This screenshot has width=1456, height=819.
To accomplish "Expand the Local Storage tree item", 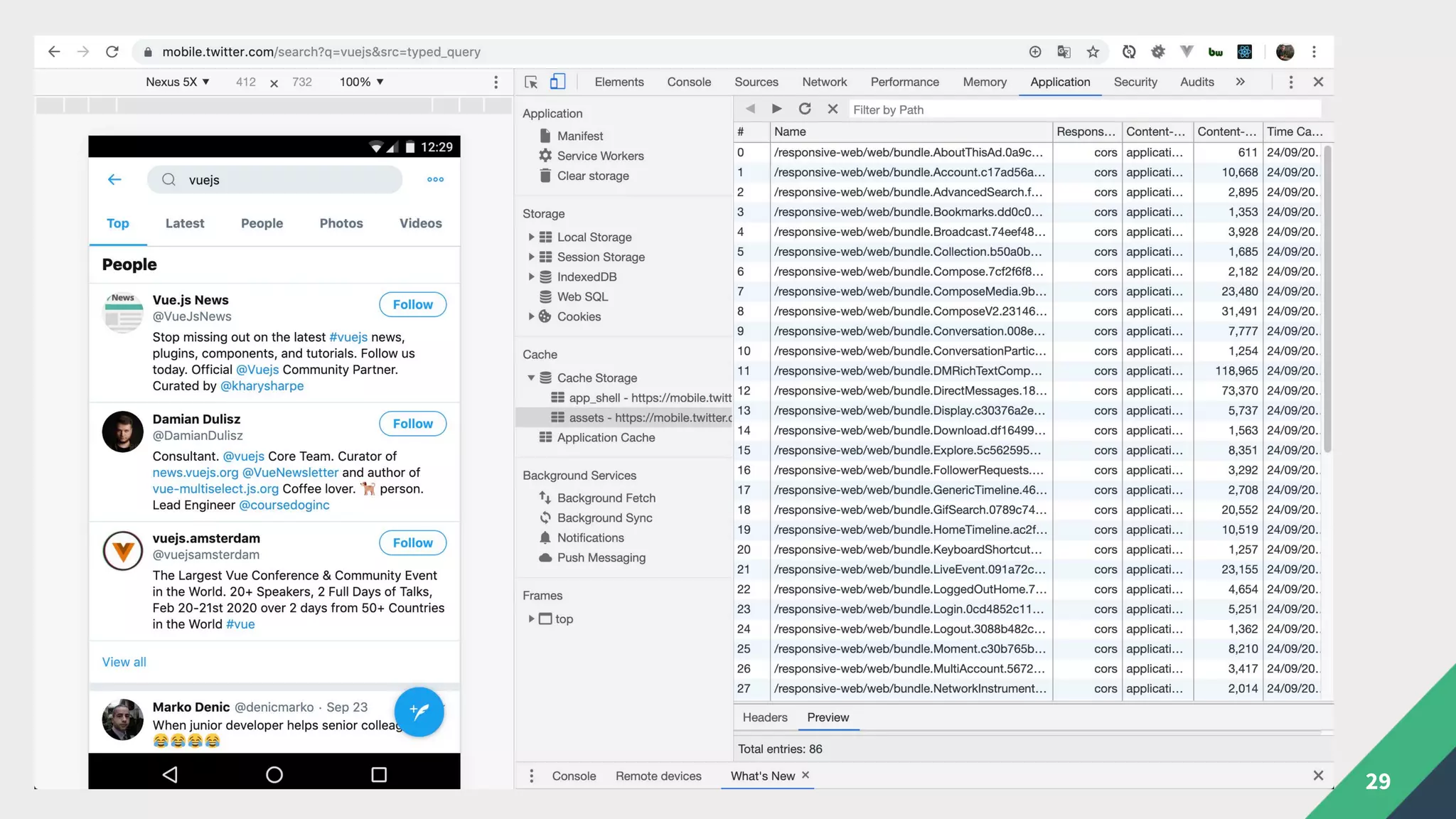I will click(x=531, y=237).
